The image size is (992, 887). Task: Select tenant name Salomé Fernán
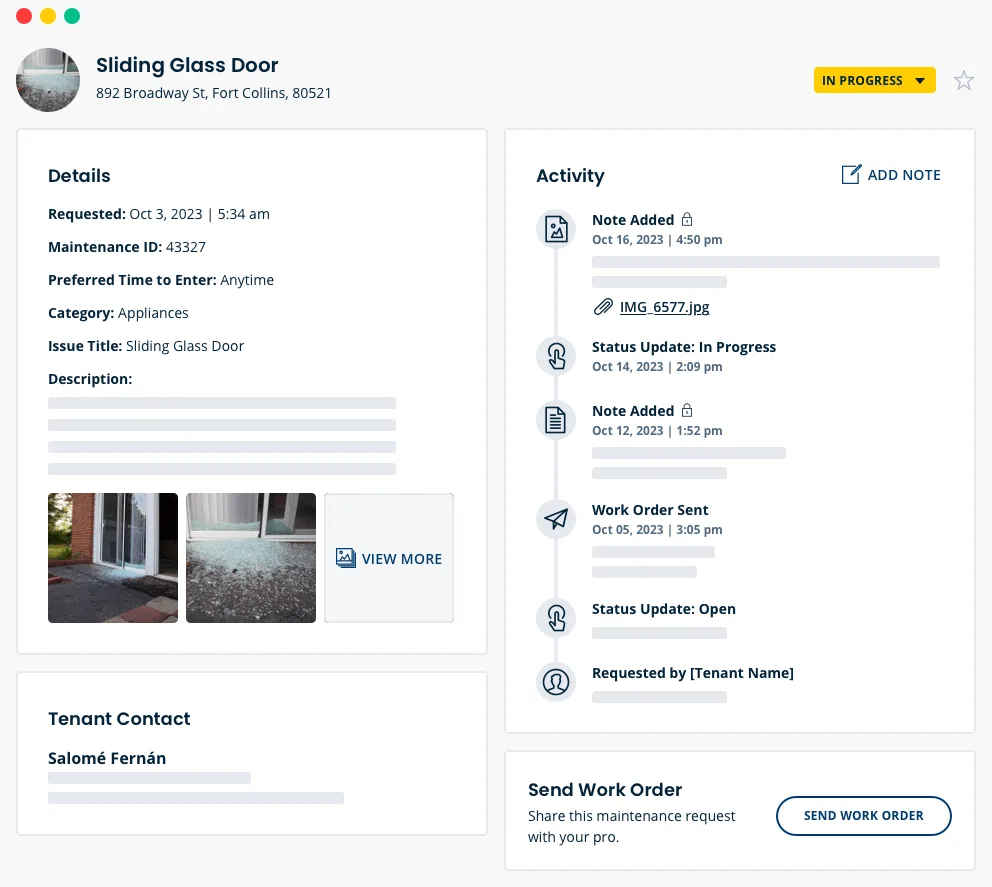tap(107, 758)
